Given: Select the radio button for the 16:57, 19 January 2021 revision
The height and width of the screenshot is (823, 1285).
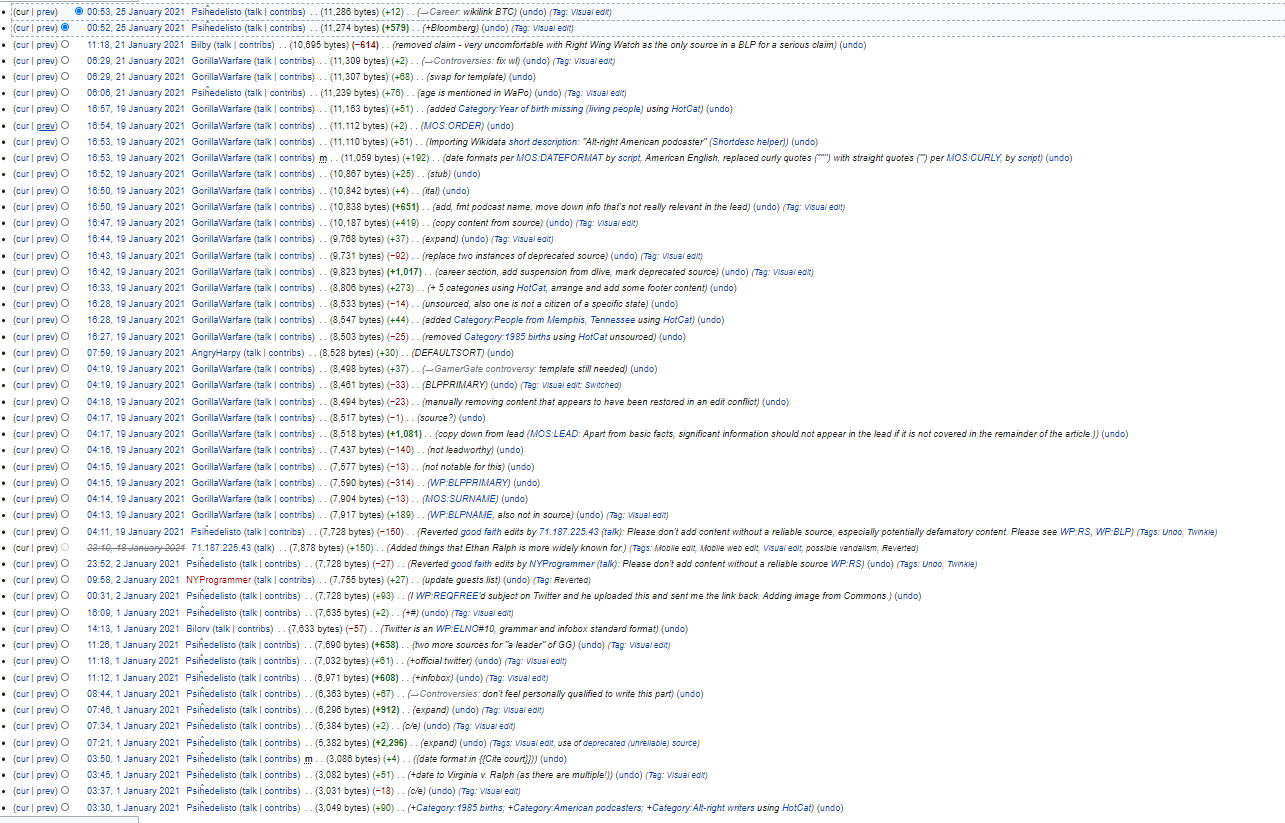Looking at the screenshot, I should [x=65, y=109].
